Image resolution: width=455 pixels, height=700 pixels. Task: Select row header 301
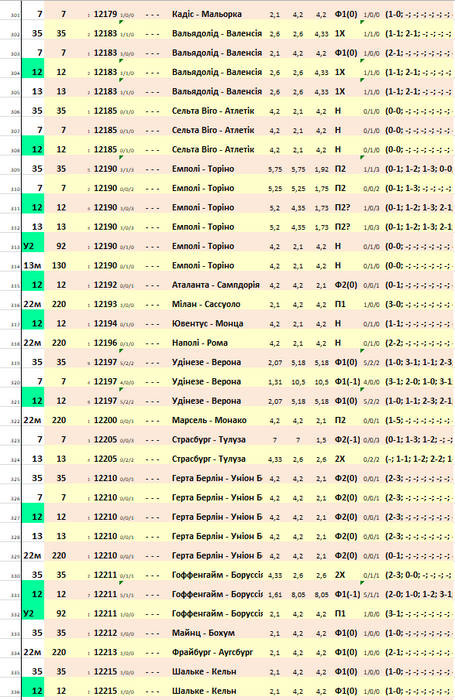(15, 16)
